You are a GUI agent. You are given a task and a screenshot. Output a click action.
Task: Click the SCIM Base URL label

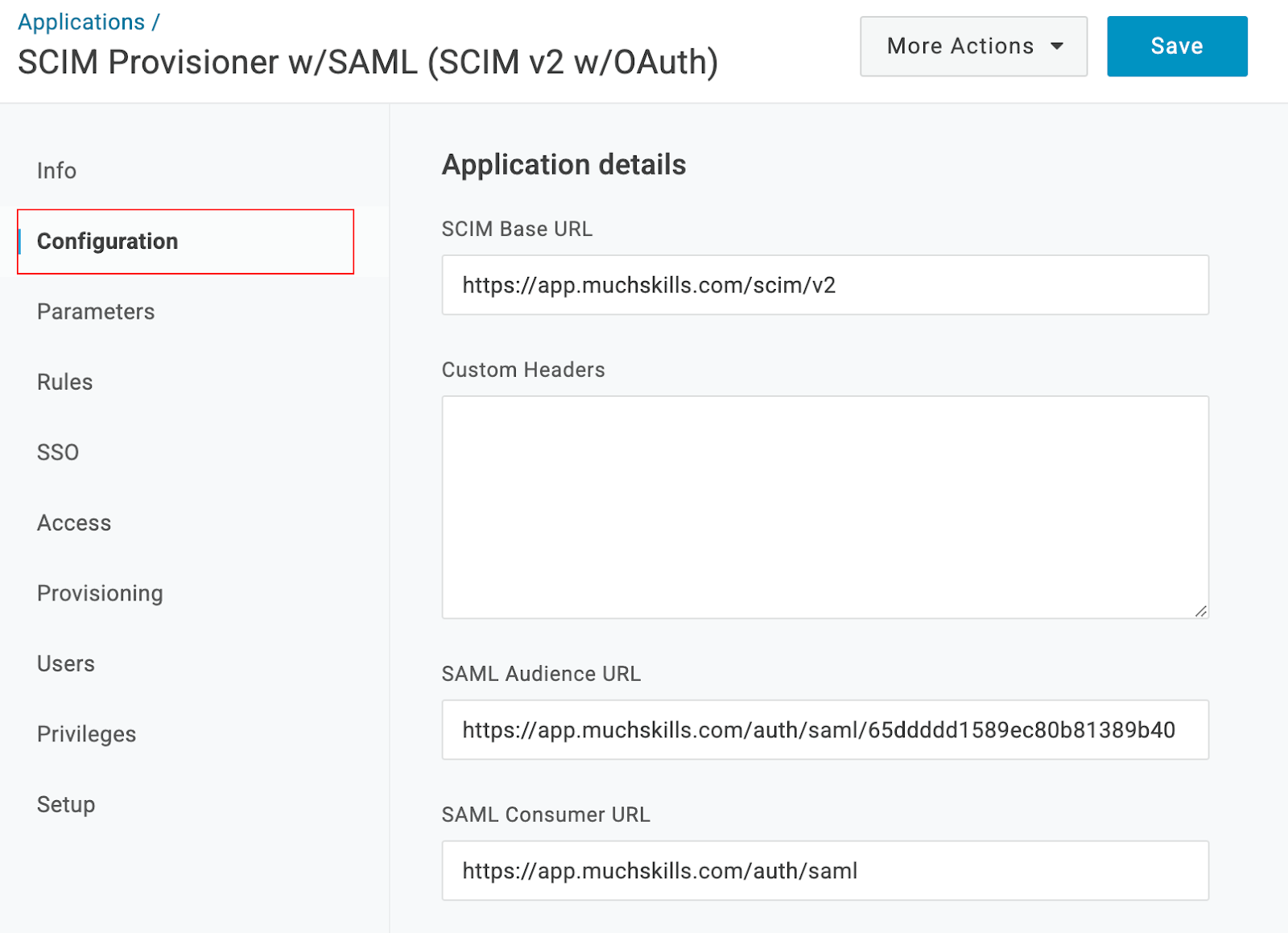tap(517, 229)
